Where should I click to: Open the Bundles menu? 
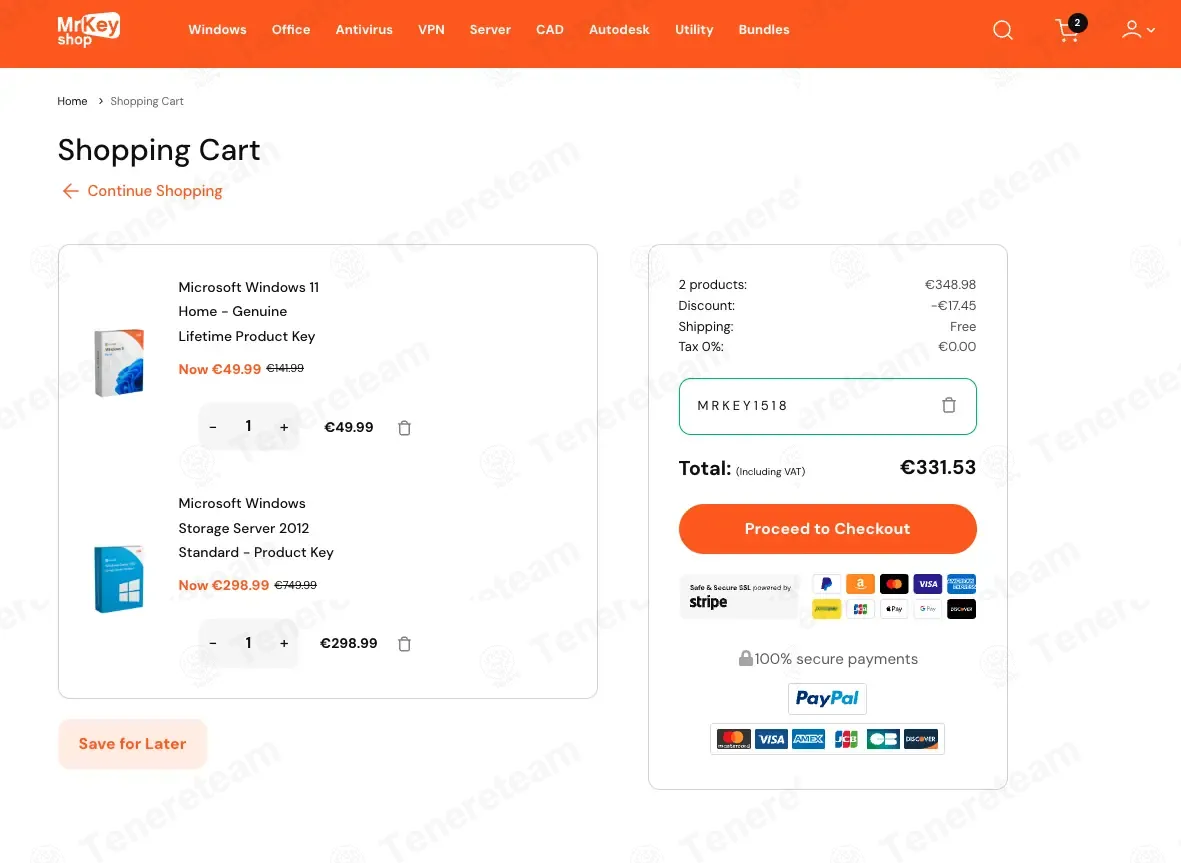764,29
